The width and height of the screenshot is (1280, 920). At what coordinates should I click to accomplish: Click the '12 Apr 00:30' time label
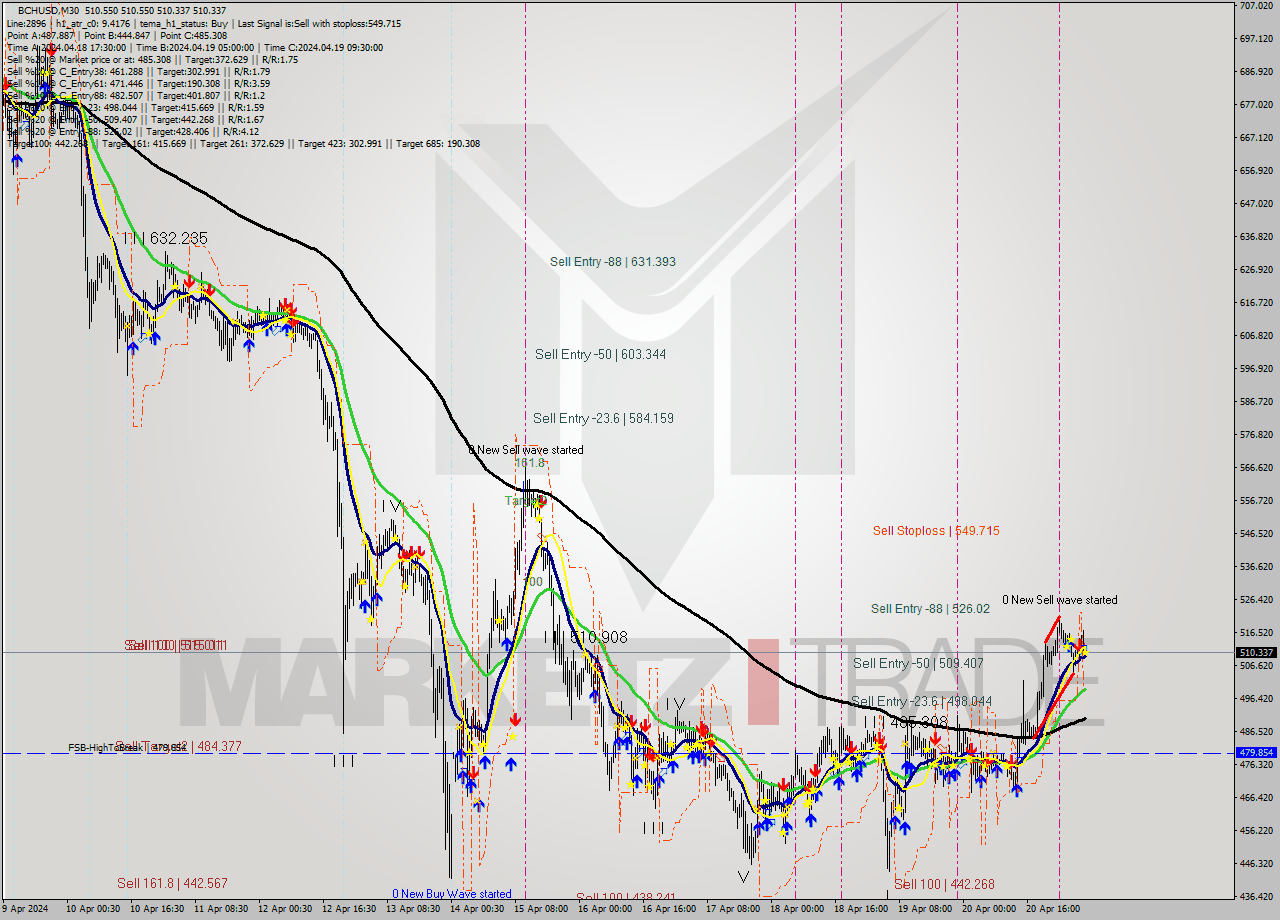click(x=286, y=909)
